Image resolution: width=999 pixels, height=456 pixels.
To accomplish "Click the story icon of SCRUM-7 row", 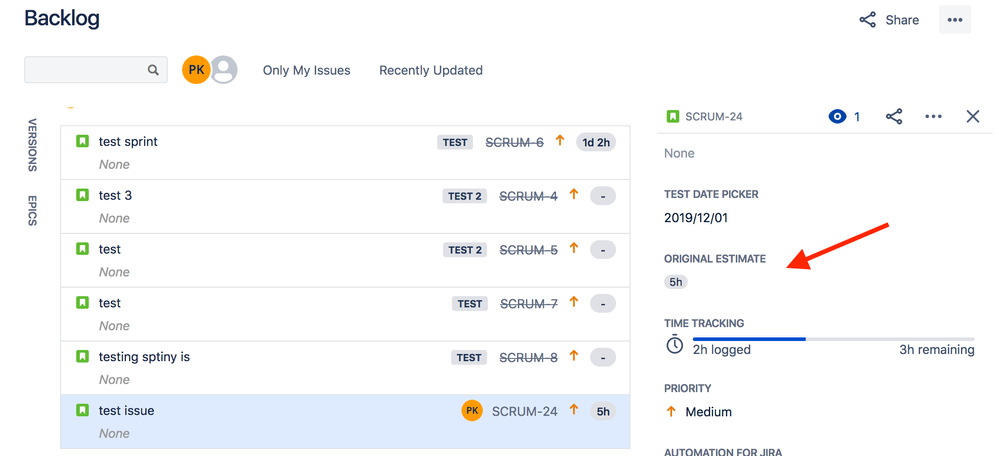I will click(82, 303).
